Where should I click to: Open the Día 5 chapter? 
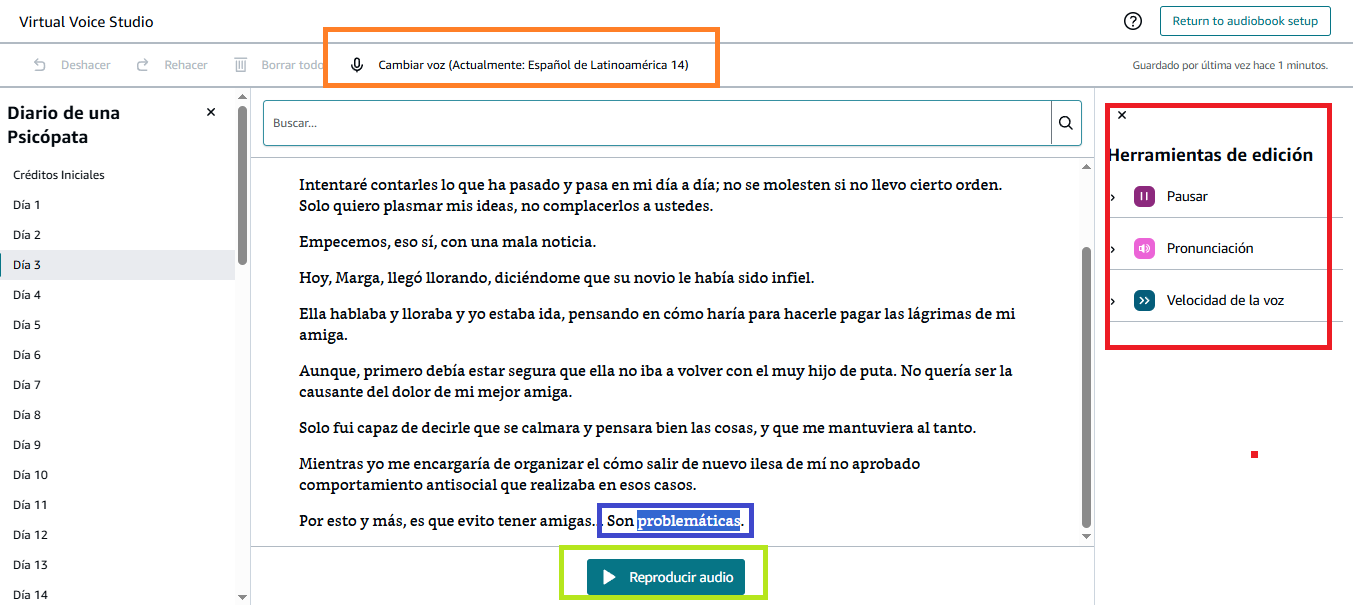pos(27,325)
